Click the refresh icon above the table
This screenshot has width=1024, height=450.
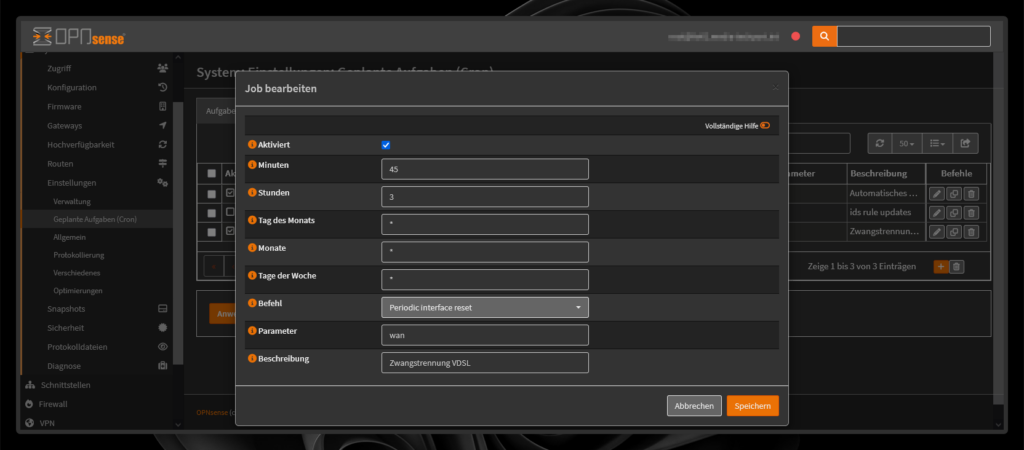pos(879,144)
